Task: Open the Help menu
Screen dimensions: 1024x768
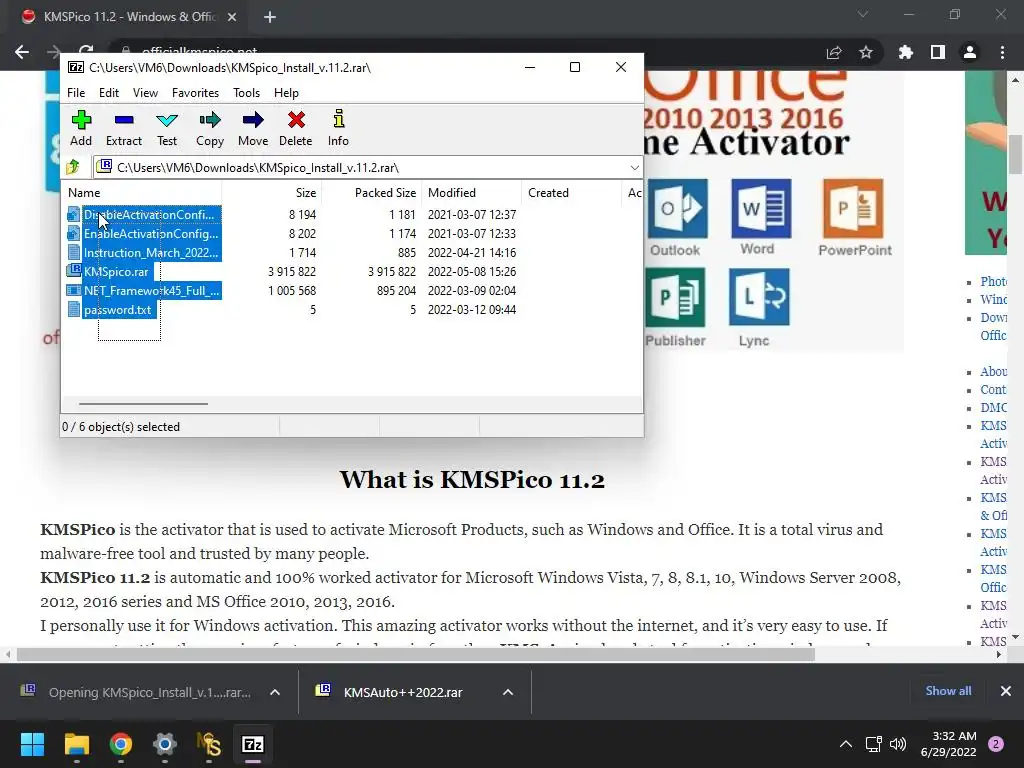Action: [x=286, y=93]
